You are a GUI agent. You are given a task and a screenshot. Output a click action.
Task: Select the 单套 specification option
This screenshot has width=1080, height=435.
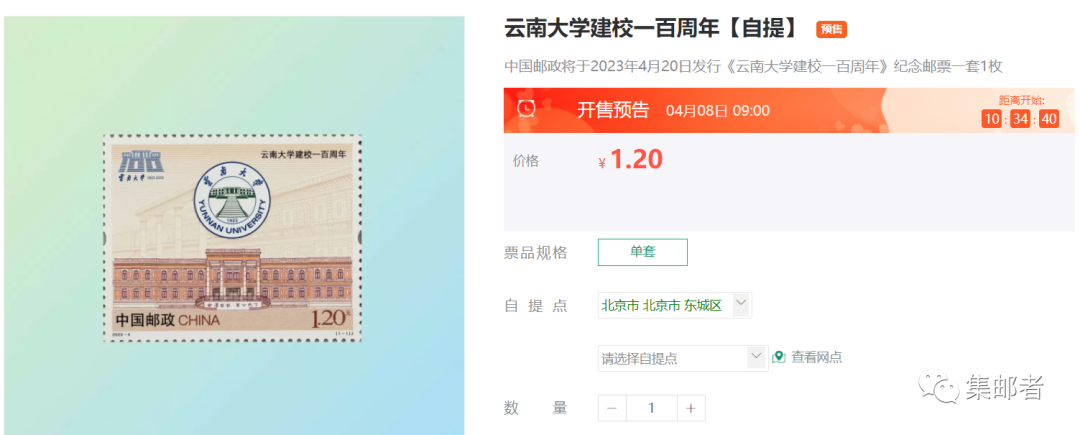tap(642, 252)
